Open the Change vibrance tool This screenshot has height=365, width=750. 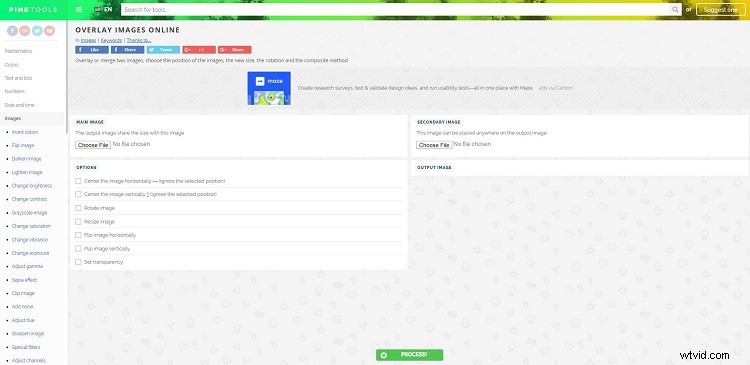point(30,240)
